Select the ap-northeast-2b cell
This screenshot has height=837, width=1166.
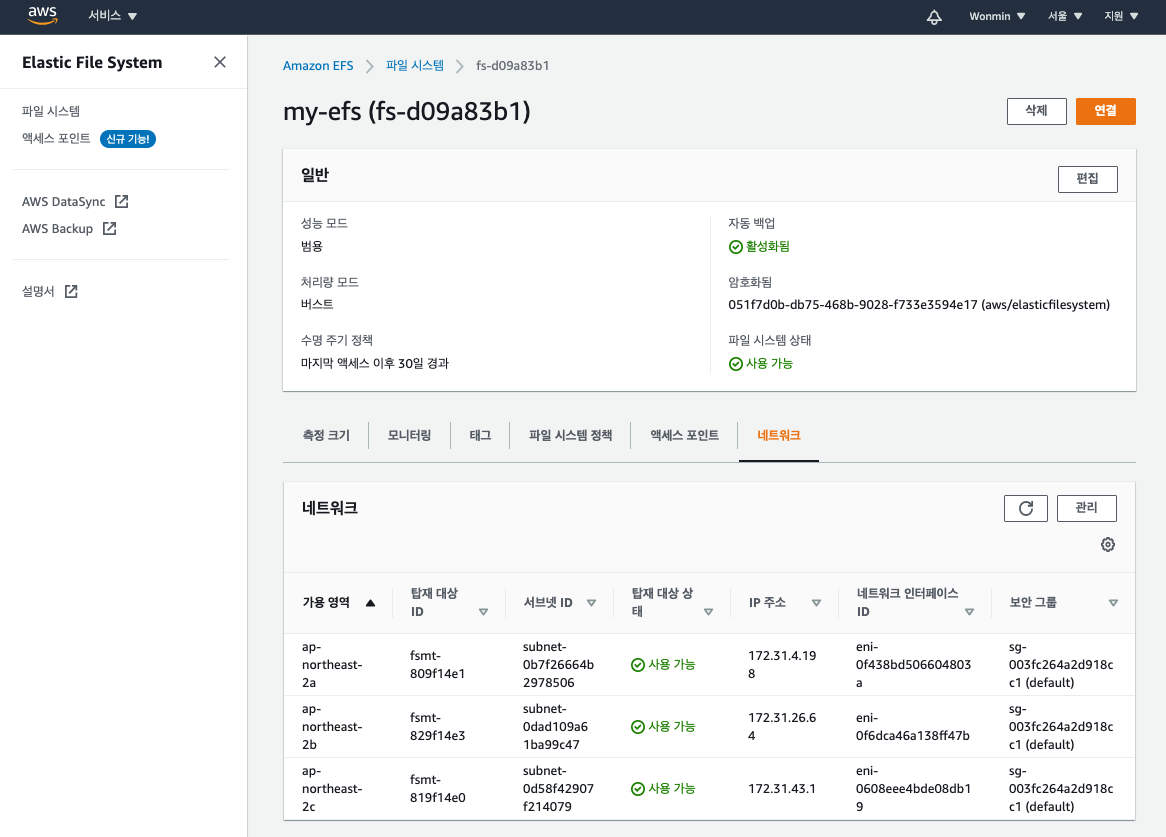click(x=332, y=727)
